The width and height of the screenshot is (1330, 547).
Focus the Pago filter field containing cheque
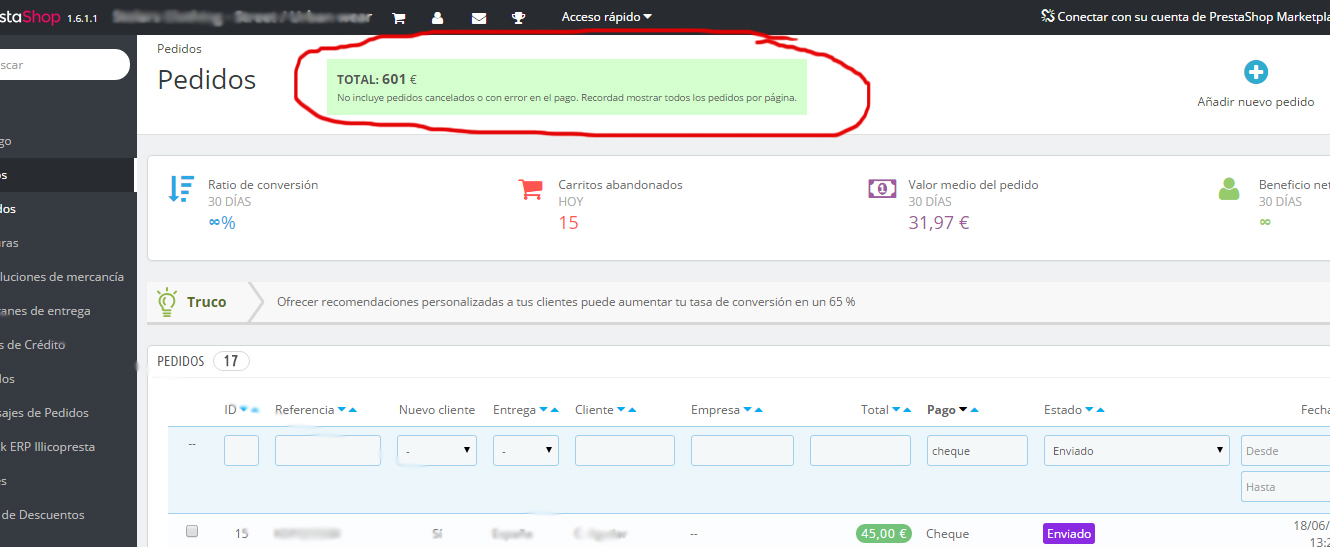coord(977,451)
